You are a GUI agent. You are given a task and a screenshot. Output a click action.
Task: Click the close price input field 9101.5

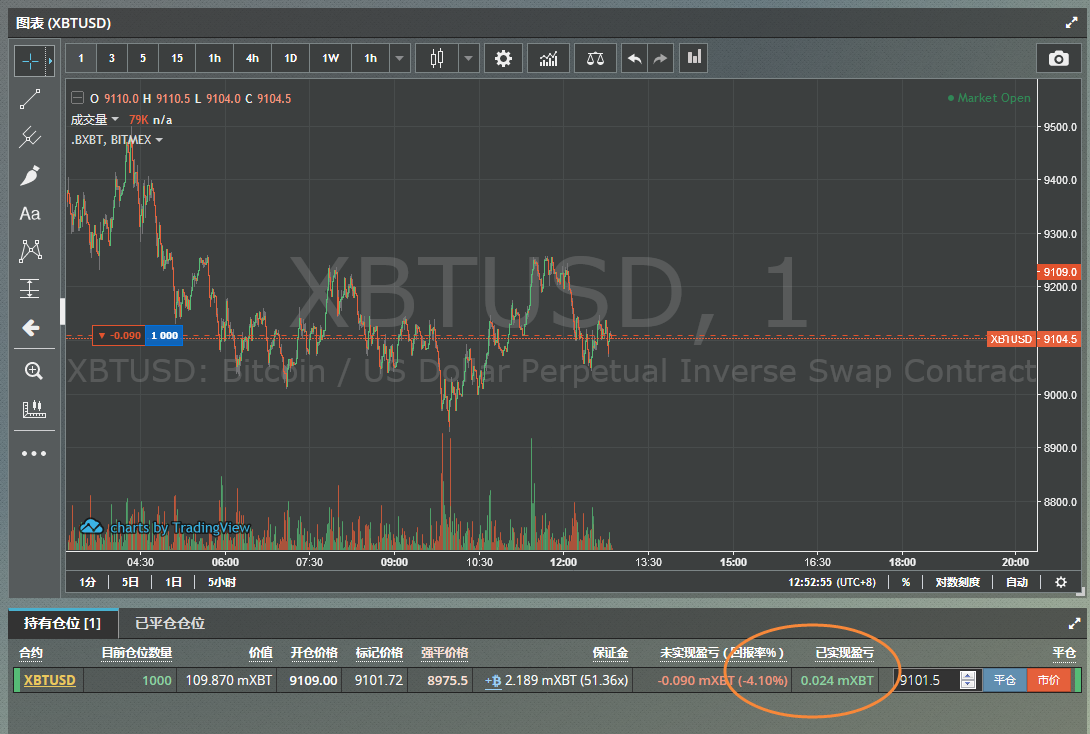[x=929, y=680]
